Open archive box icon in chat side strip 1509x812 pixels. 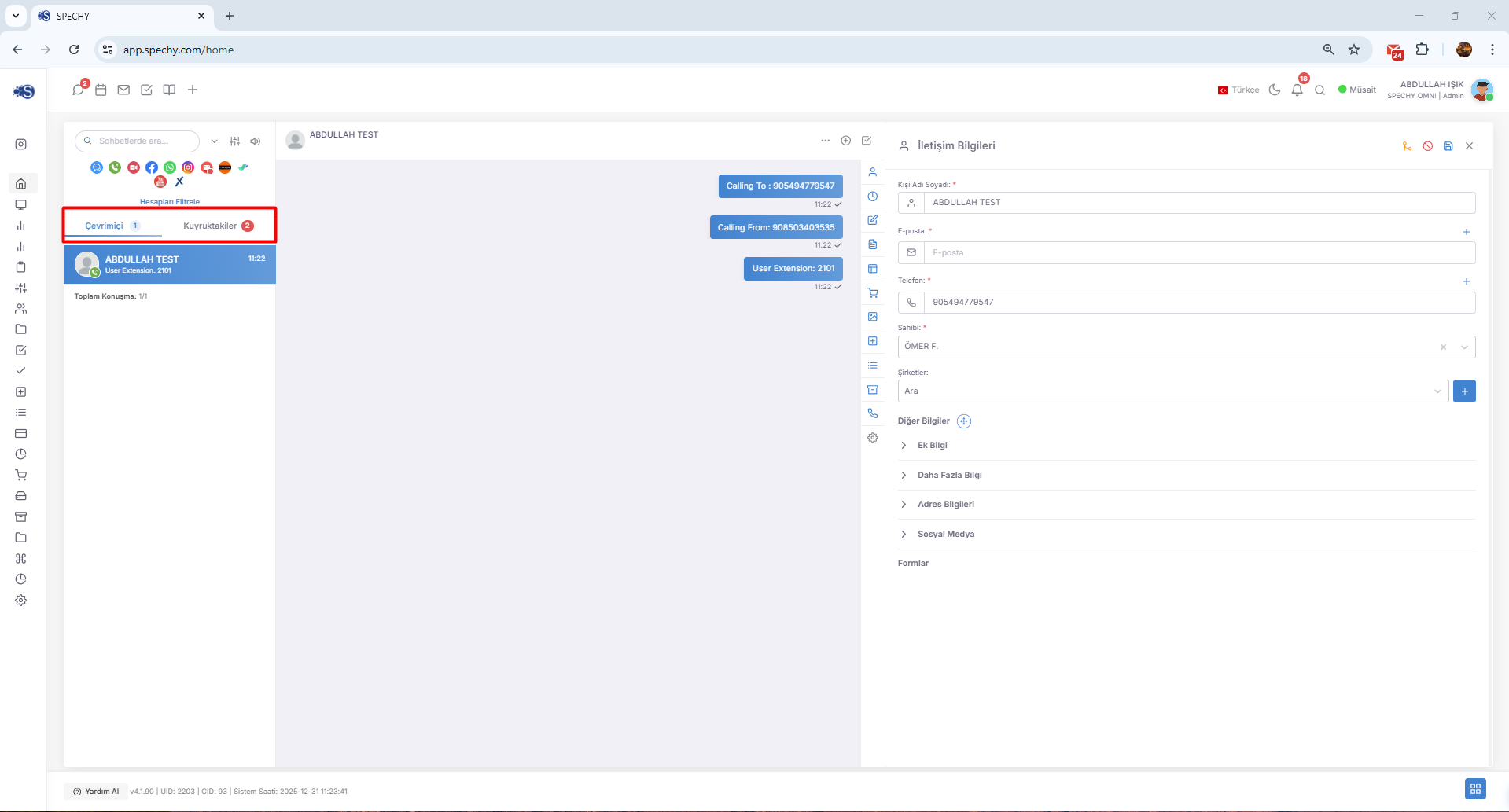click(873, 390)
